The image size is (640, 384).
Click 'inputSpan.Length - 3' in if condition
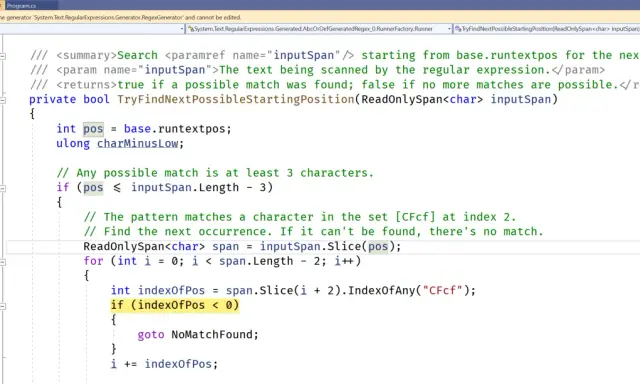point(198,188)
